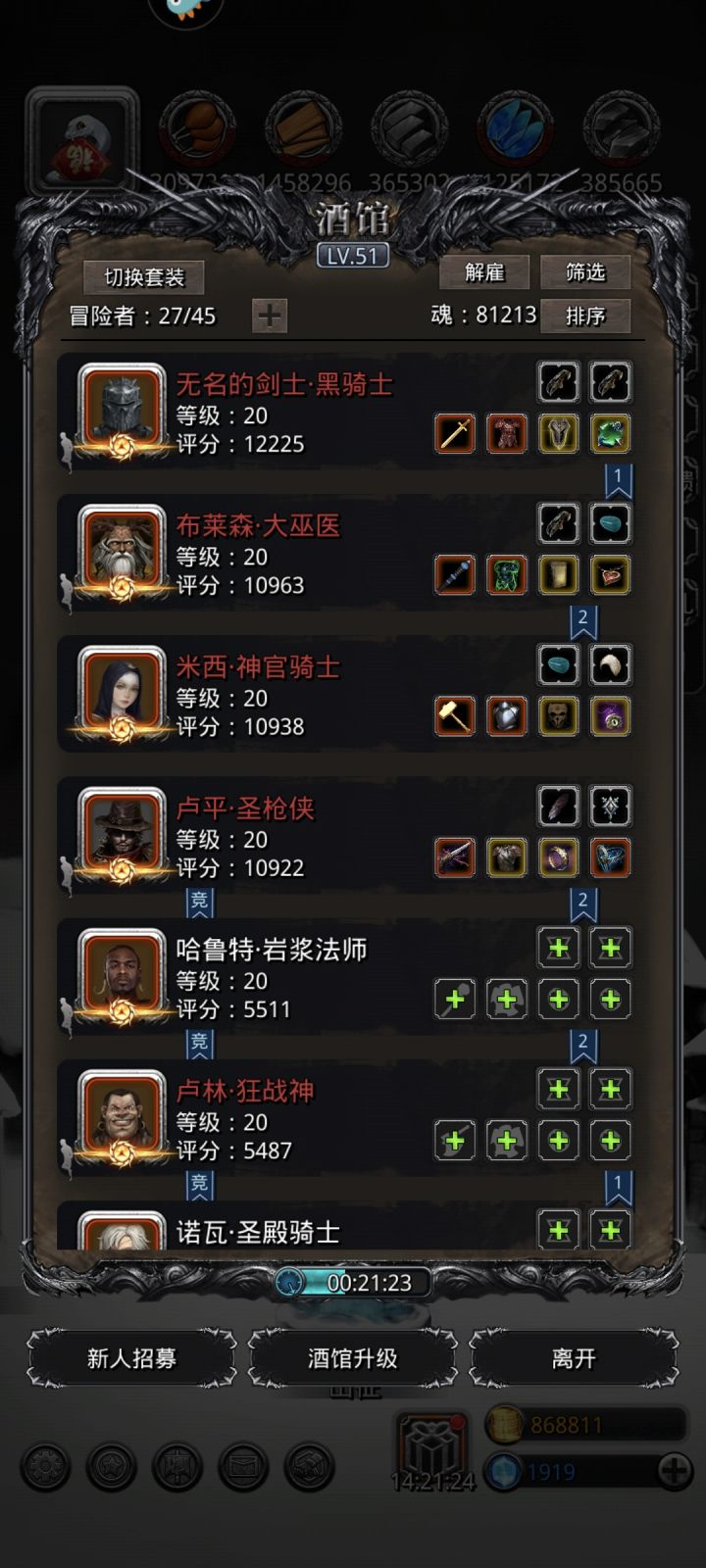Click the 解雇 dismiss button
The height and width of the screenshot is (1568, 706).
pyautogui.click(x=484, y=272)
